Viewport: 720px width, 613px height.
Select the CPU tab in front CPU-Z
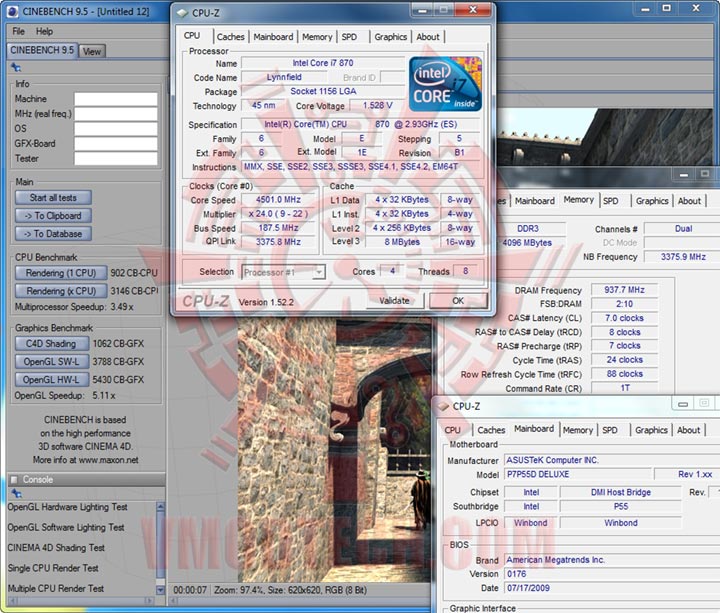(192, 35)
